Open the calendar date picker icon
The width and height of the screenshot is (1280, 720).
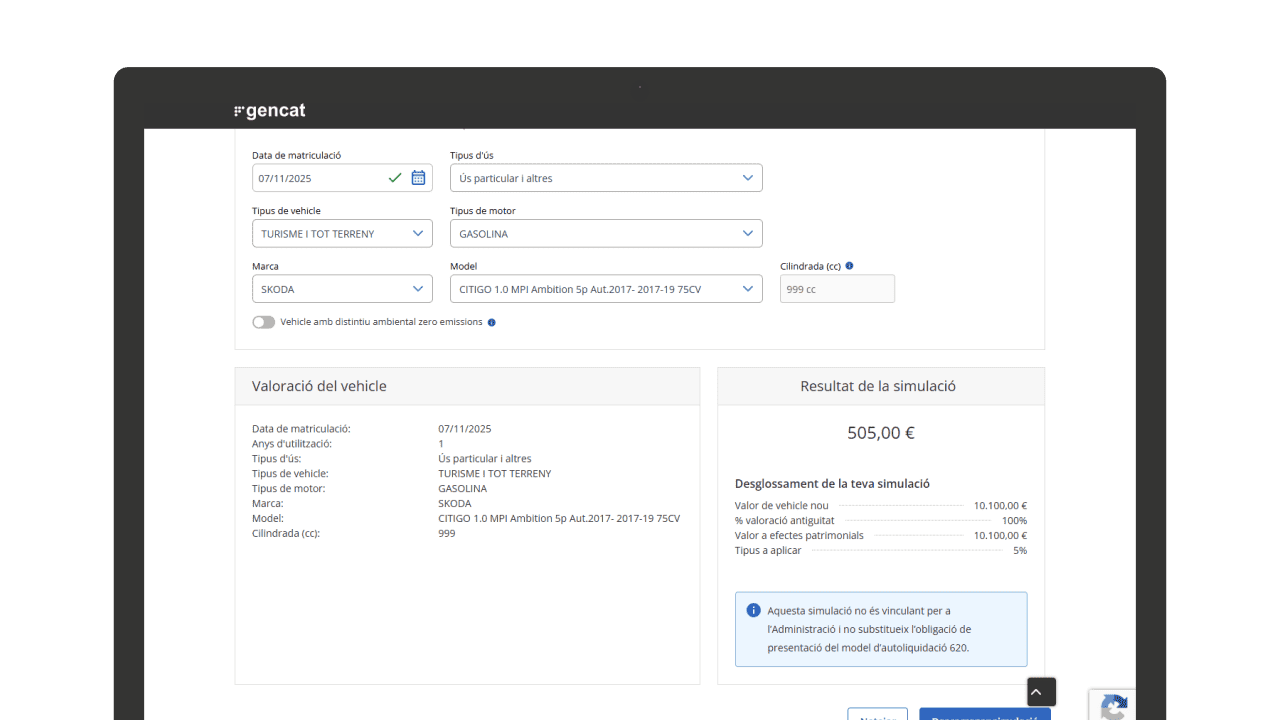[418, 178]
